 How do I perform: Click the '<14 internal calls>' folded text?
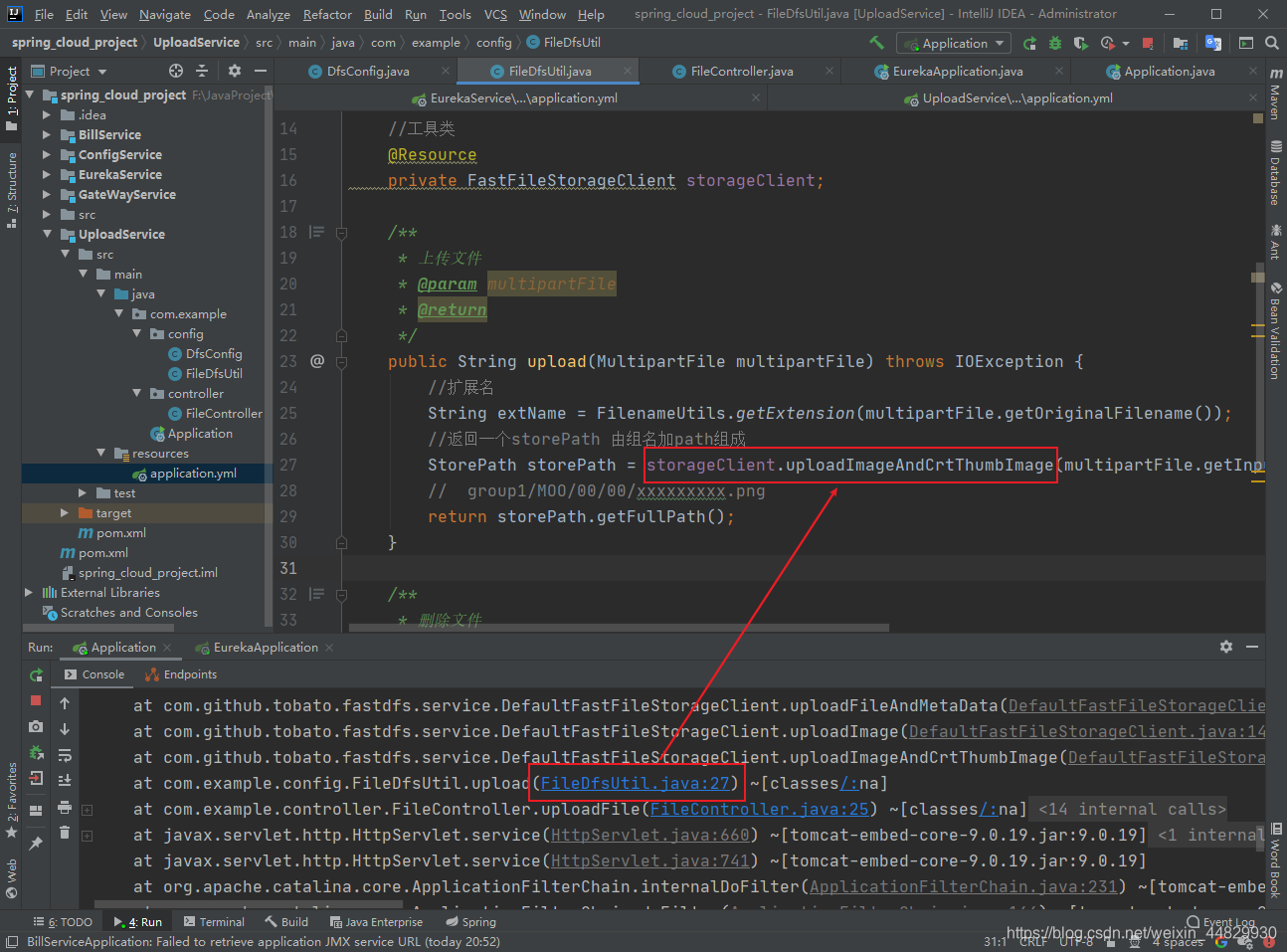(x=1132, y=809)
